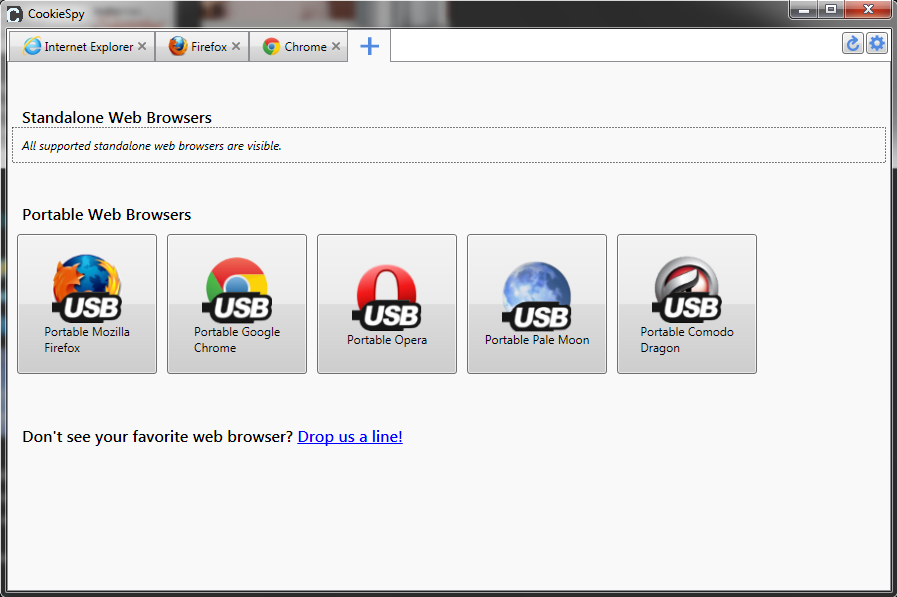Click the 'Standalone Web Browsers' heading
The width and height of the screenshot is (897, 597).
[x=117, y=117]
